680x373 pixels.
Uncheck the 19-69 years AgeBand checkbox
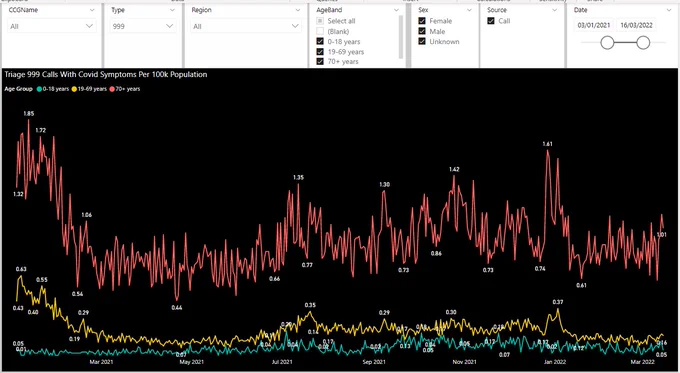tap(320, 52)
